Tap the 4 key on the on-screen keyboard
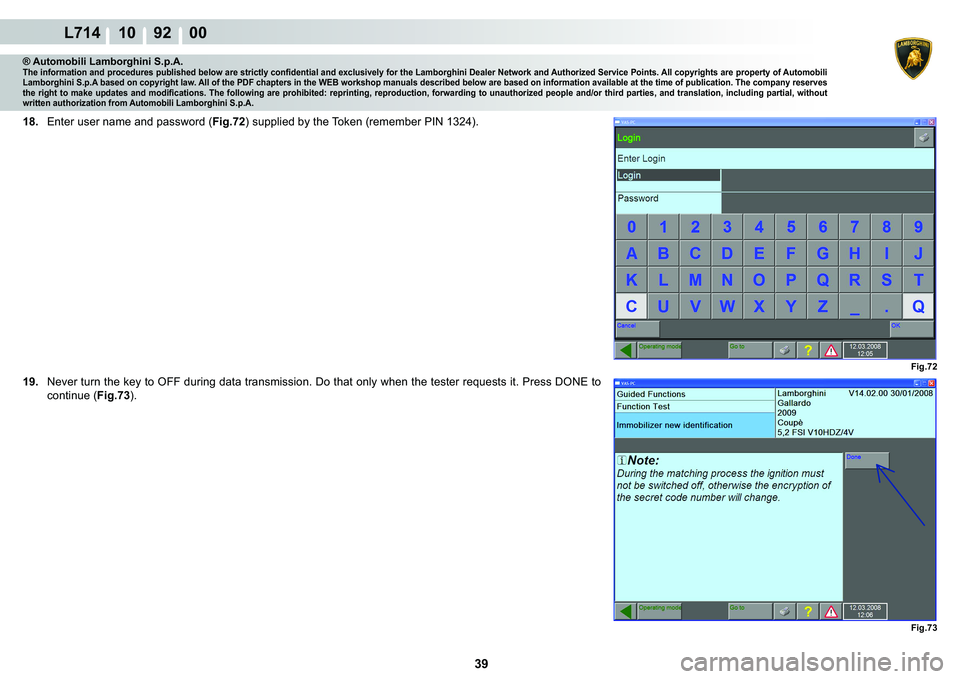 (759, 227)
